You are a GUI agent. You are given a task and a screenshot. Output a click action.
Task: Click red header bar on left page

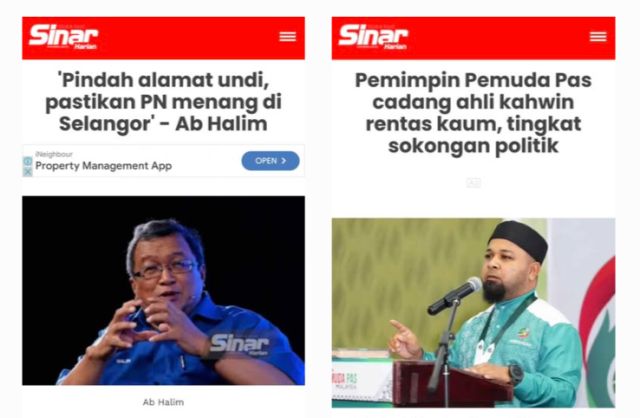tap(163, 38)
